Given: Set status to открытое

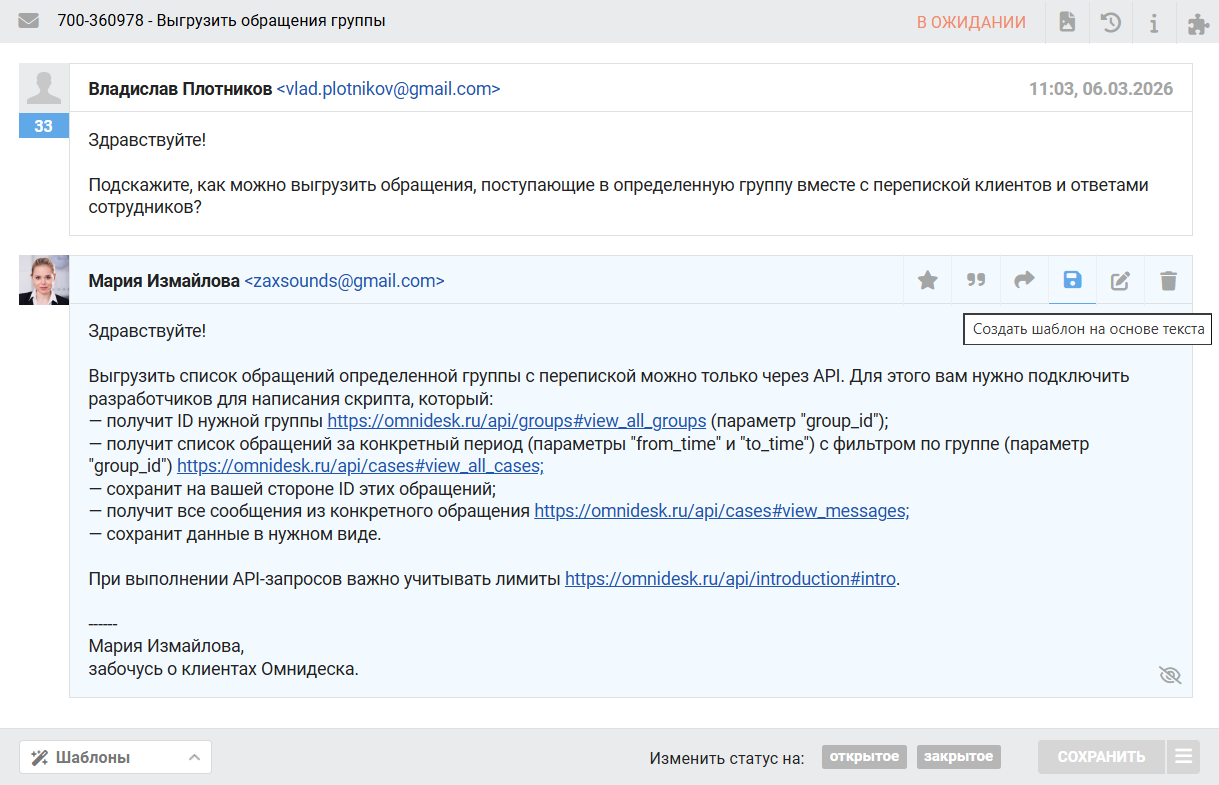Looking at the screenshot, I should (x=864, y=757).
